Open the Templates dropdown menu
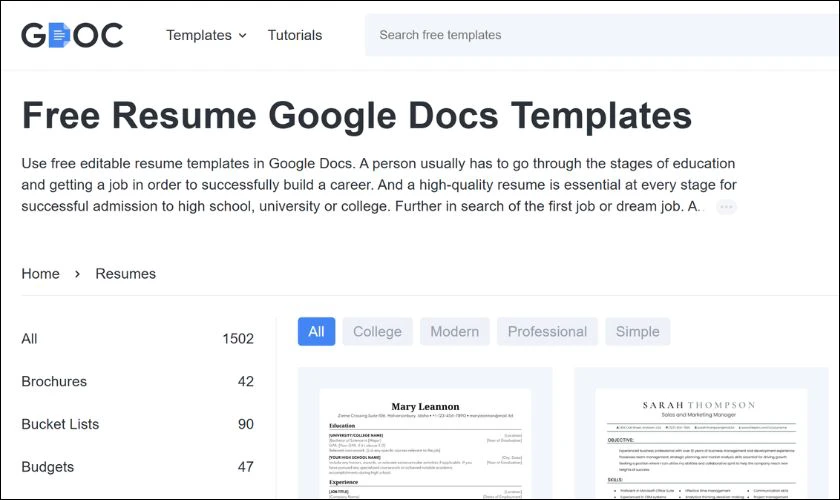Viewport: 840px width, 500px height. [206, 35]
